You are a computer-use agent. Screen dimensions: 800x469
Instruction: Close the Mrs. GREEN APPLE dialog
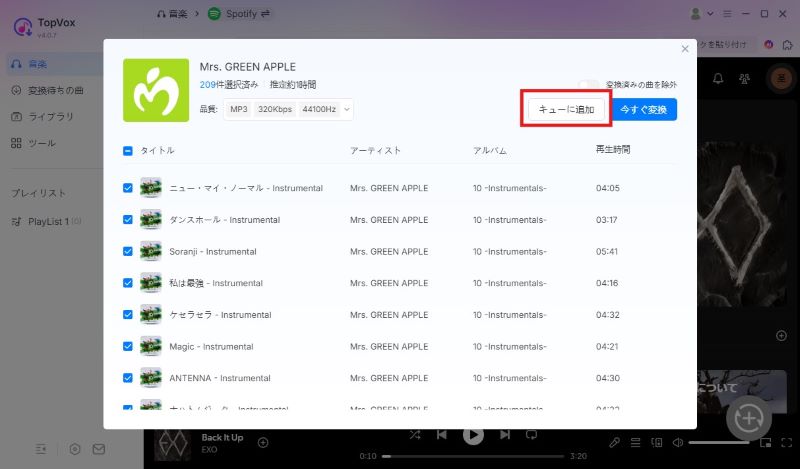[685, 49]
